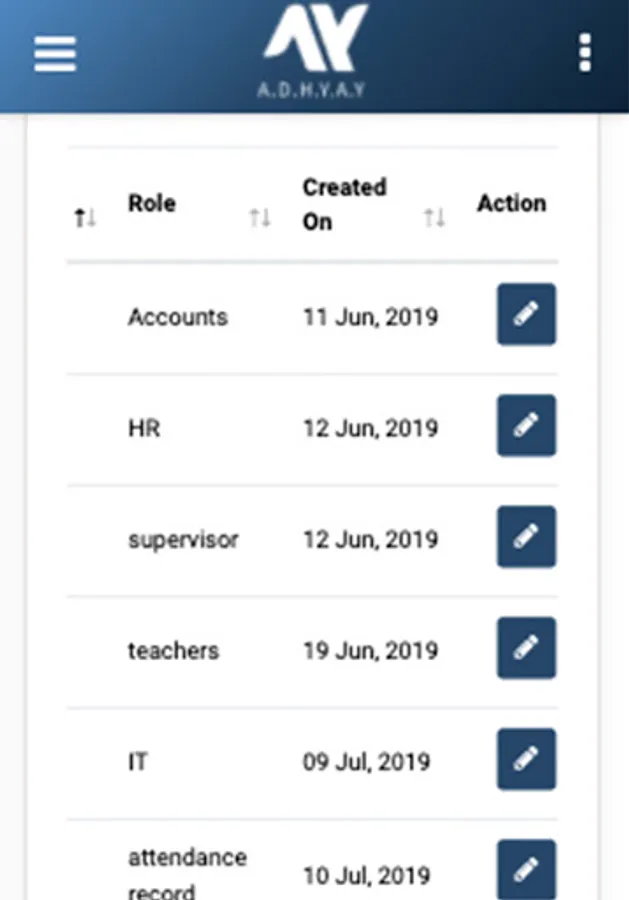Edit the teachers role
629x900 pixels.
click(x=526, y=648)
